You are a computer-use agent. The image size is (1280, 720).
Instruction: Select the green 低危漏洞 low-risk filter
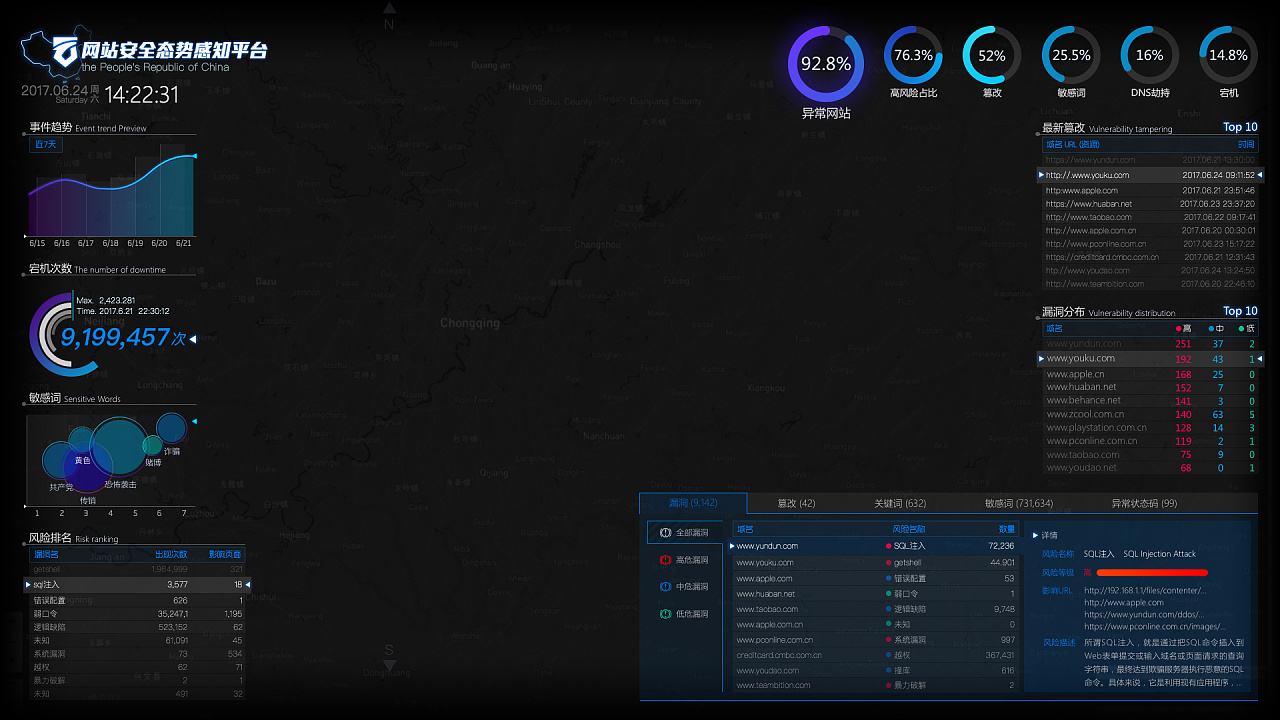pyautogui.click(x=684, y=614)
